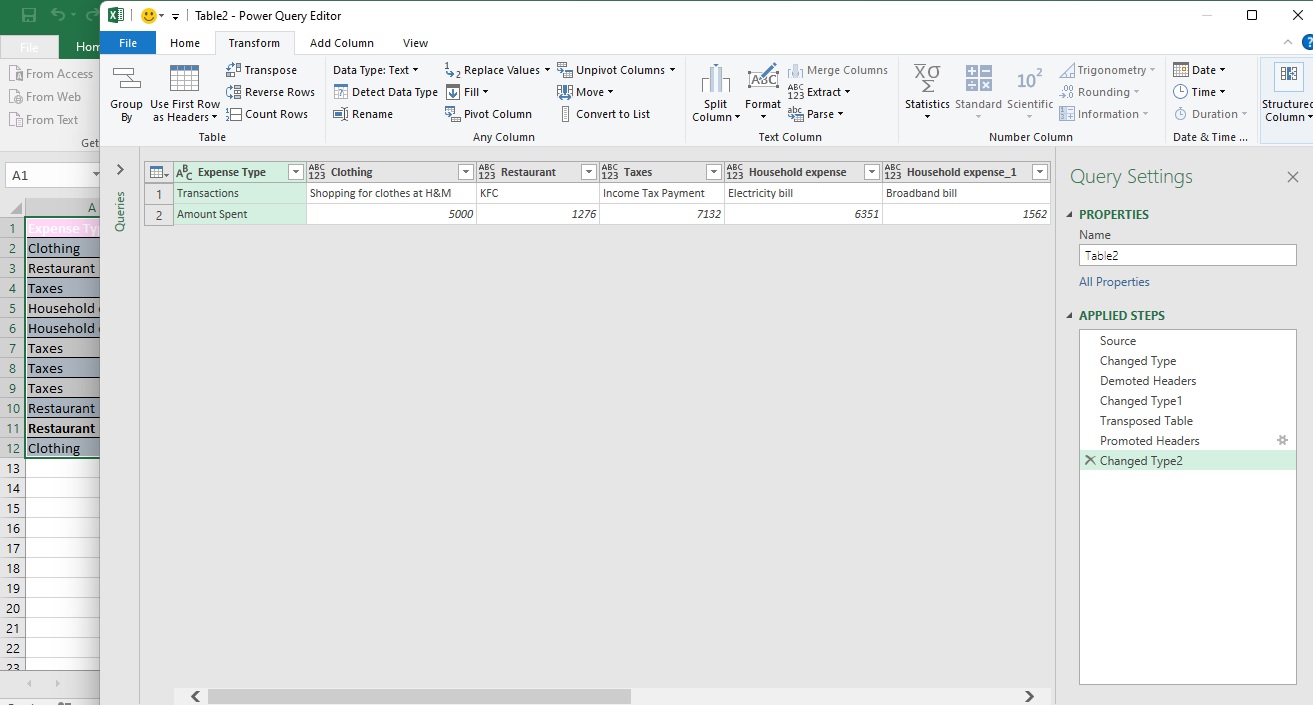Click the All Properties link
Screen dimensions: 1313x705
click(x=1114, y=281)
